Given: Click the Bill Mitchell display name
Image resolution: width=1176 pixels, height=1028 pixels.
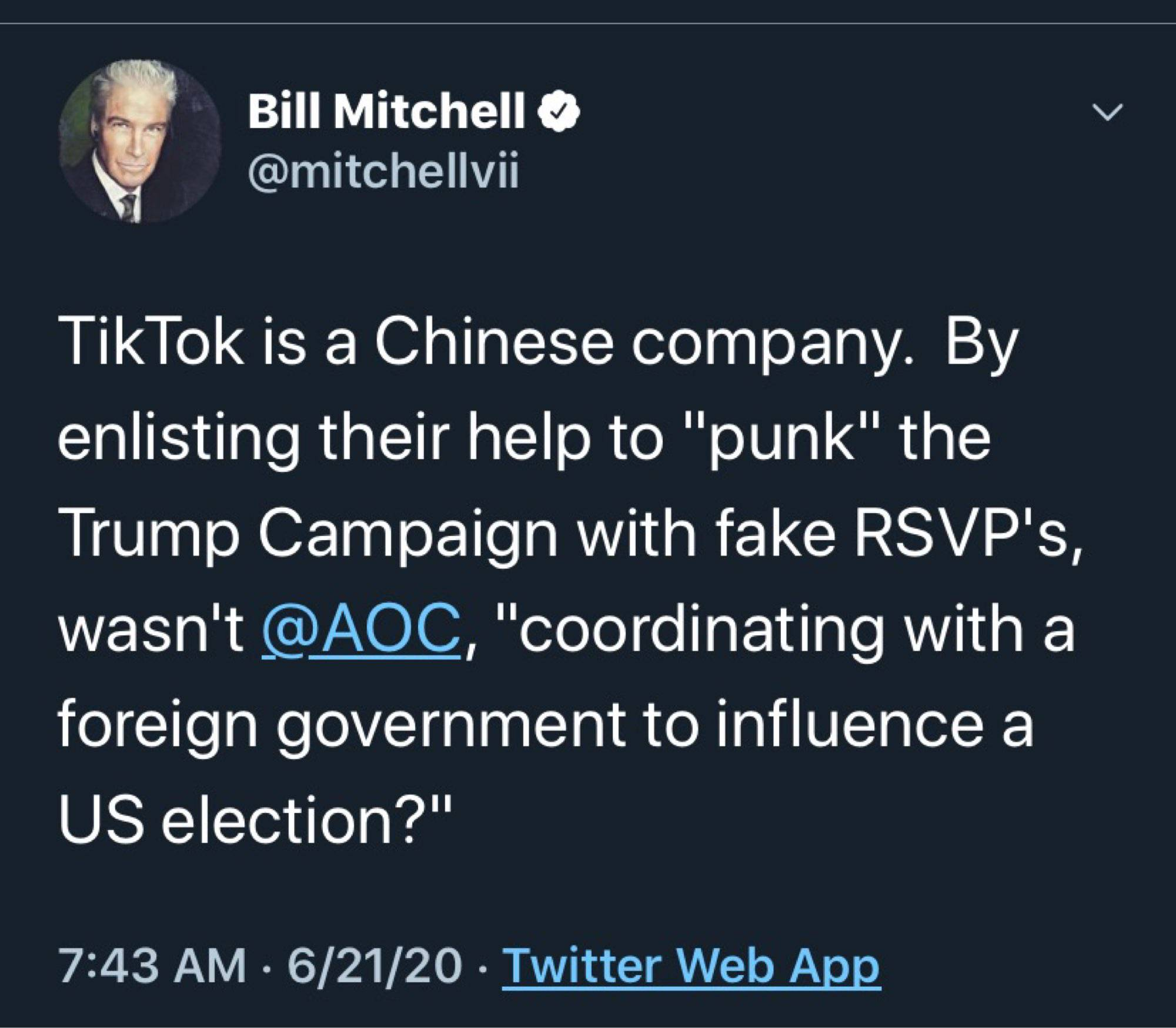Looking at the screenshot, I should pyautogui.click(x=386, y=112).
